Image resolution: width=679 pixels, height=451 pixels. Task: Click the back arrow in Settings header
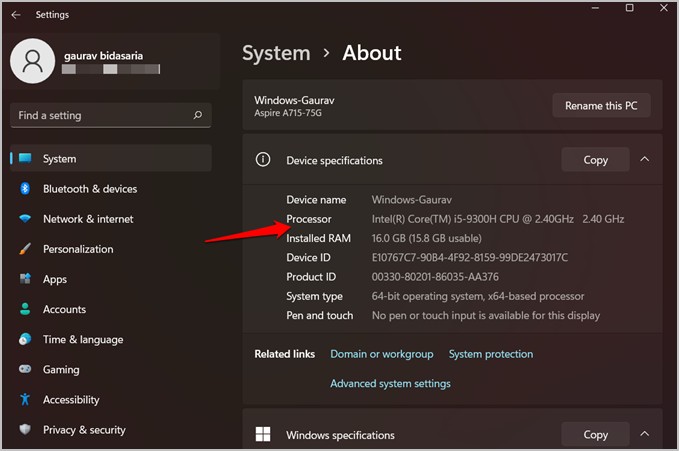[x=16, y=15]
